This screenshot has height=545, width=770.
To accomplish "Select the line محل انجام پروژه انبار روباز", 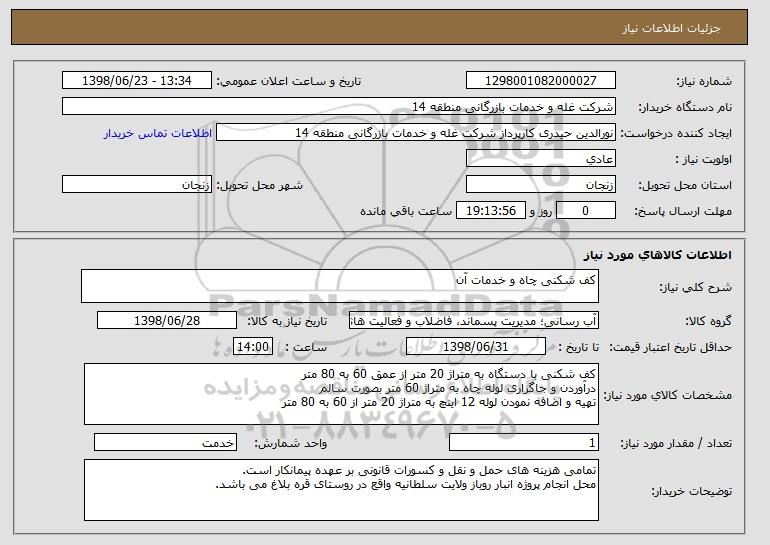I will click(x=406, y=485).
